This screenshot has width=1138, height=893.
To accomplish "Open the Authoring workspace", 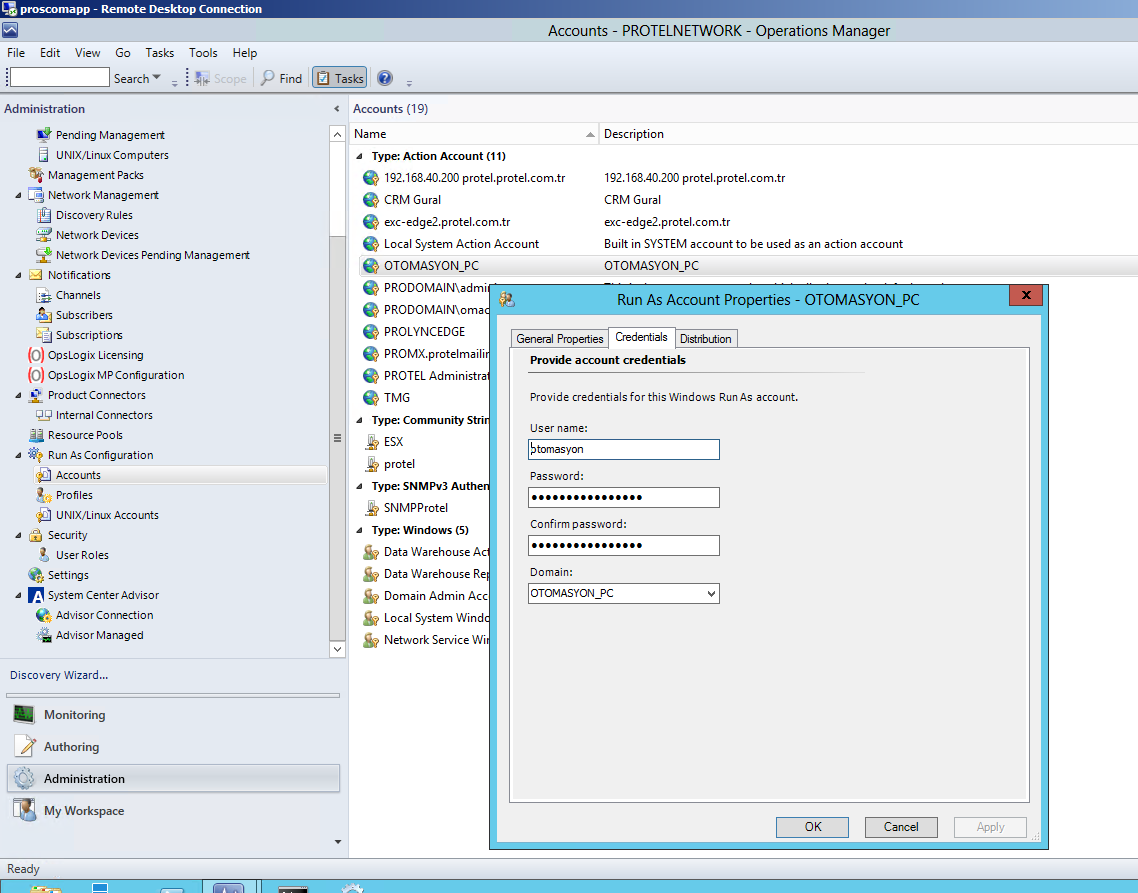I will 71,747.
